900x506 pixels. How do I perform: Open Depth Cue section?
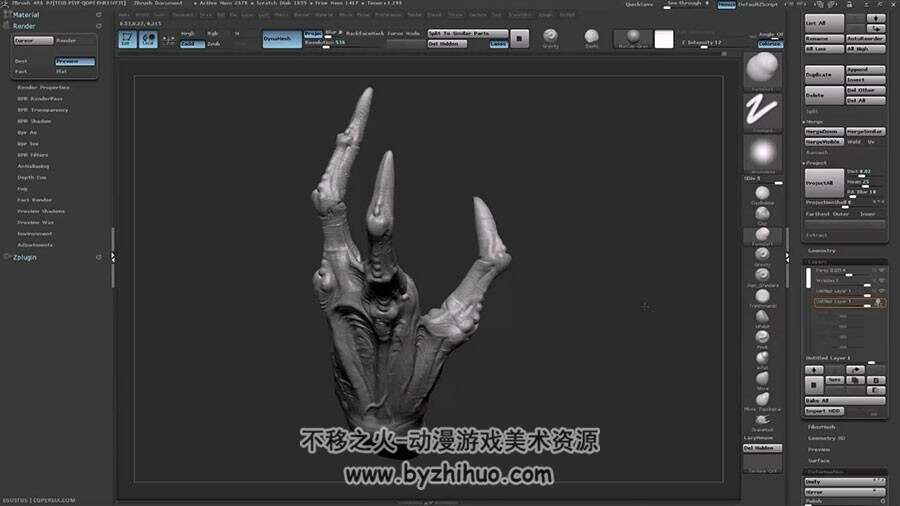coord(32,177)
